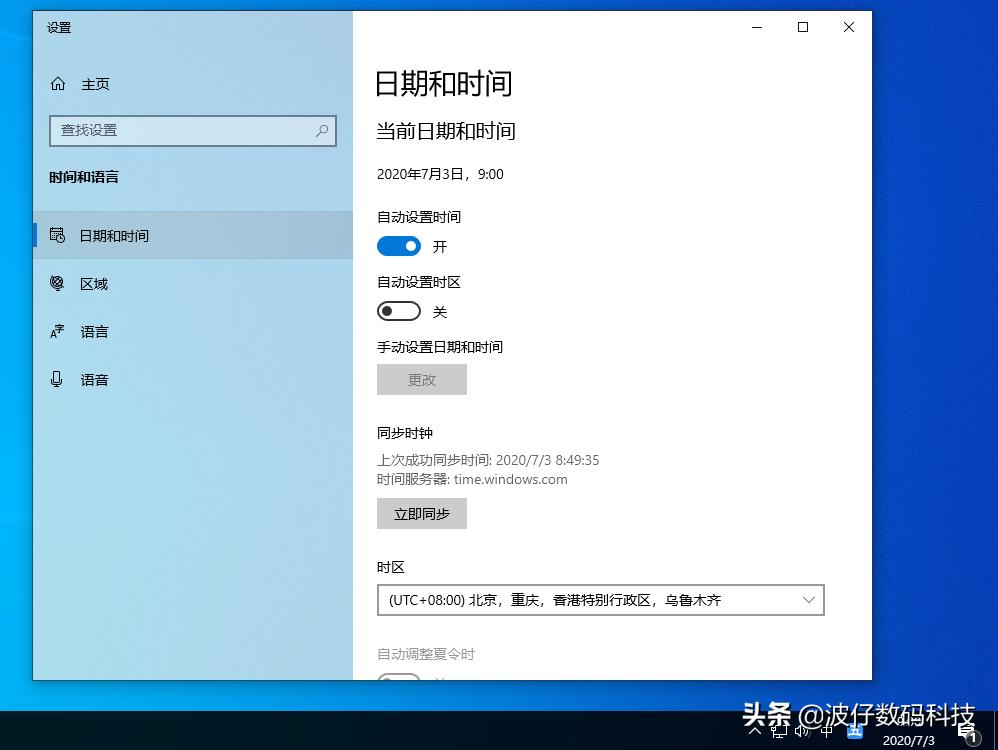The image size is (998, 750).
Task: Turn off 自动设置时间 toggle
Action: click(399, 246)
